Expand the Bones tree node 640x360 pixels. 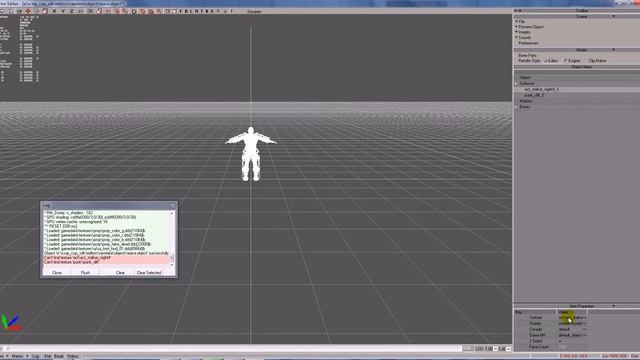point(516,107)
